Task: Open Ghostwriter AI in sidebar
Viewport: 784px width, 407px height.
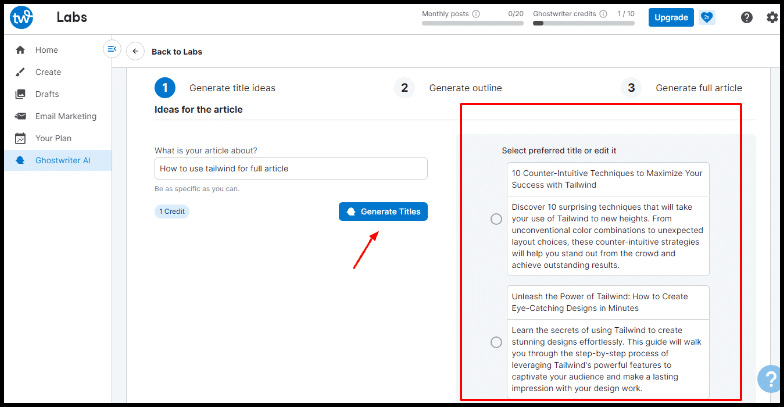Action: [x=62, y=160]
